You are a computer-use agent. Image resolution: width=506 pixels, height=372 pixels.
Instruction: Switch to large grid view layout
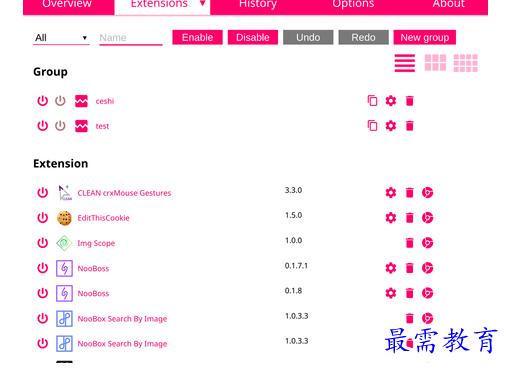click(435, 63)
